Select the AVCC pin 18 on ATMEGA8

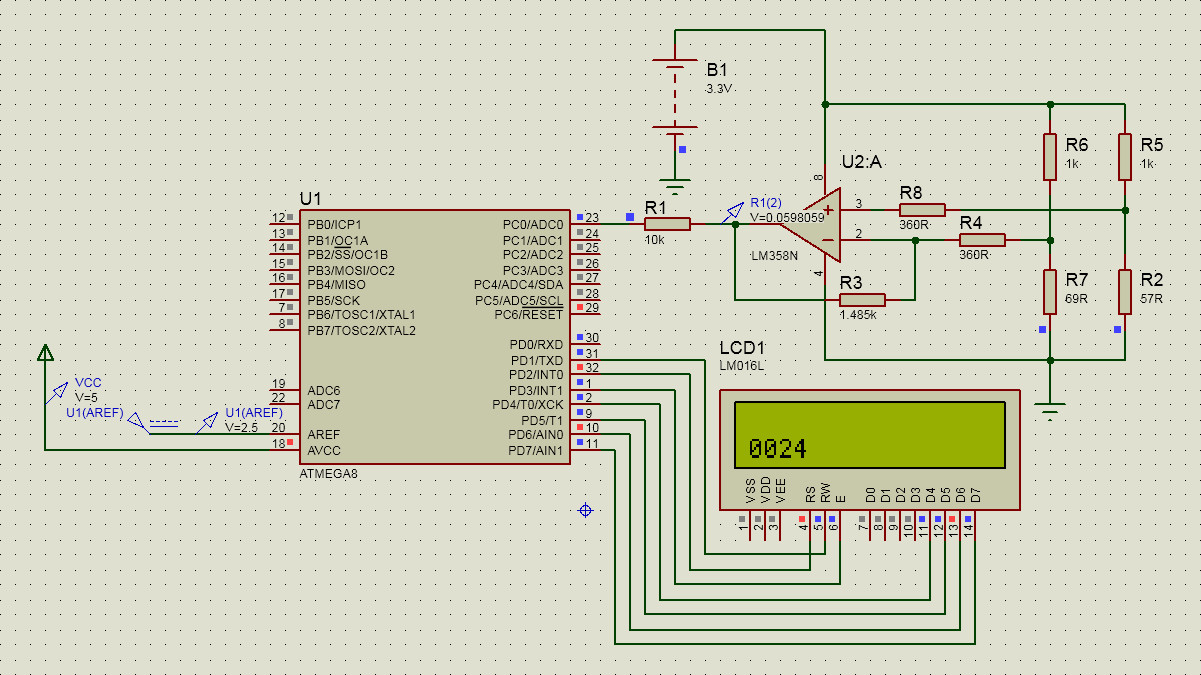pyautogui.click(x=280, y=442)
